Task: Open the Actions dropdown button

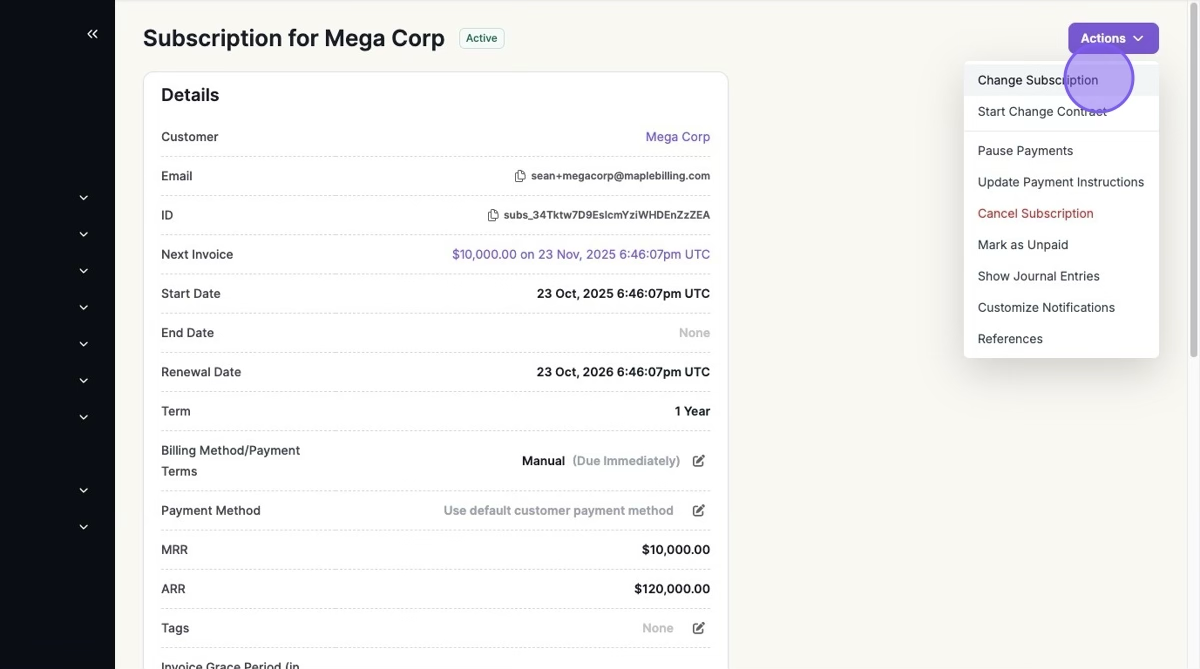Action: (x=1112, y=38)
